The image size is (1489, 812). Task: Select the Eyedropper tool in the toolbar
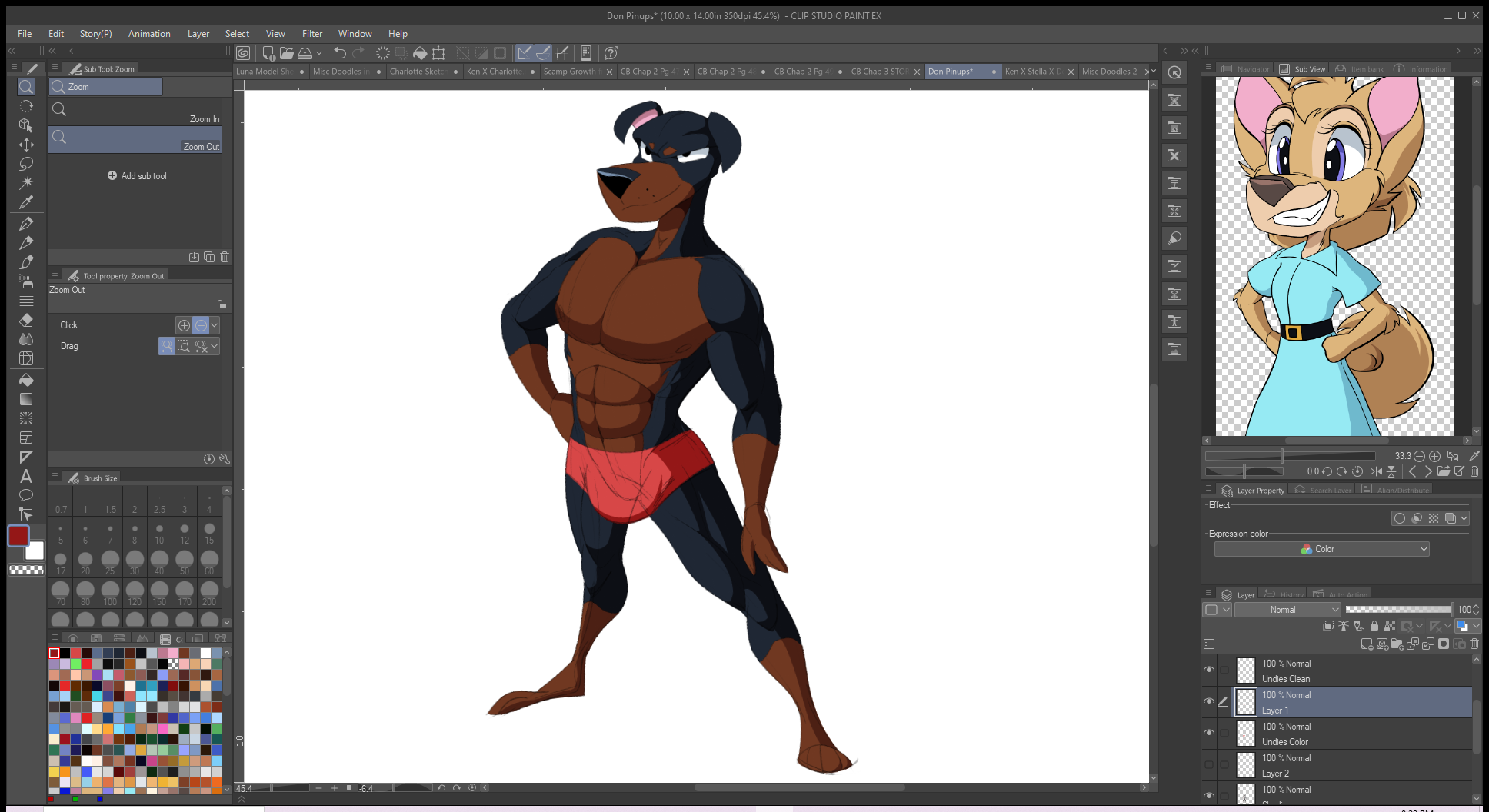point(26,203)
